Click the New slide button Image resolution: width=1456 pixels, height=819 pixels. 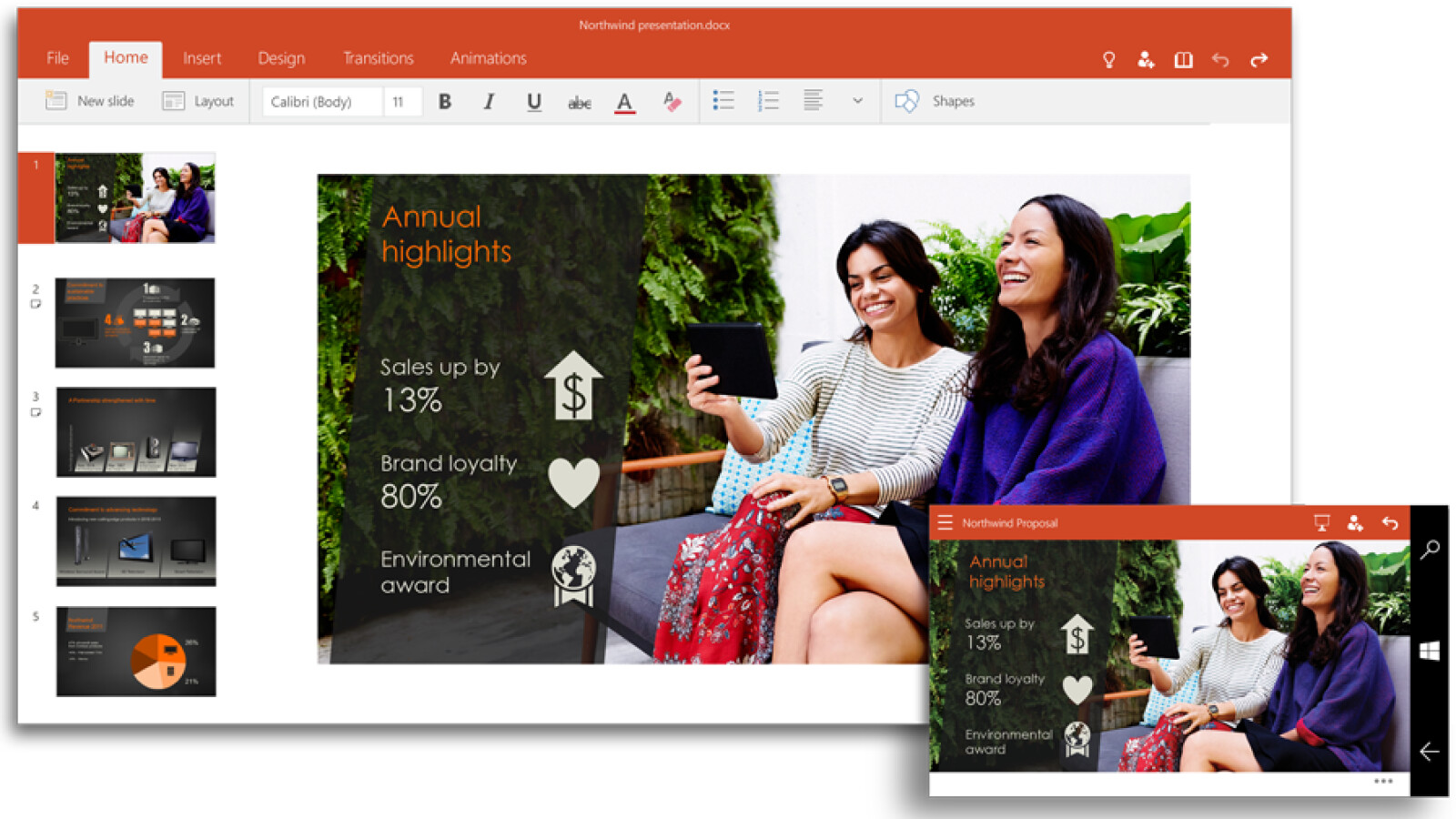pos(90,101)
